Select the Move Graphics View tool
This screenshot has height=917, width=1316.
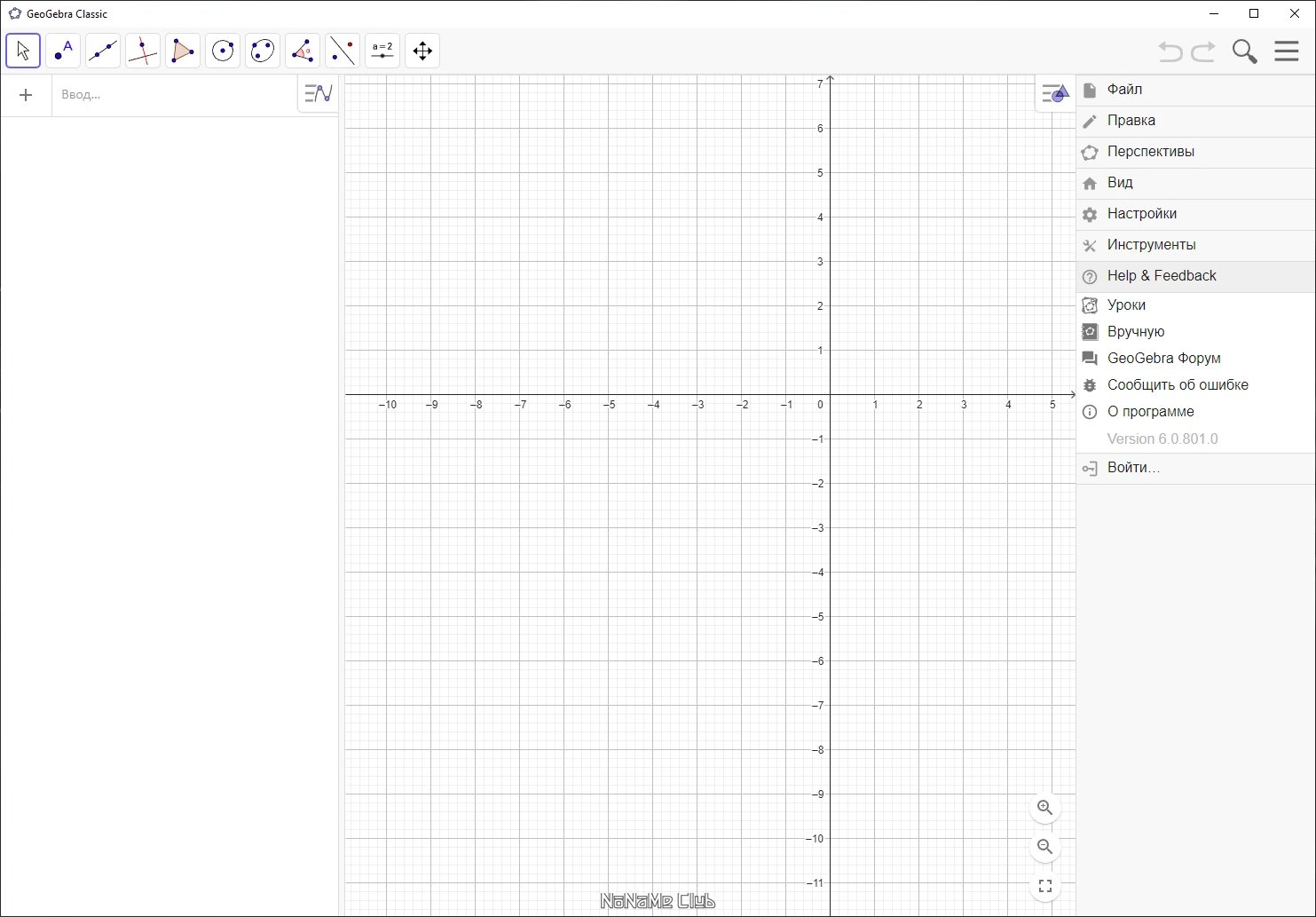tap(422, 51)
